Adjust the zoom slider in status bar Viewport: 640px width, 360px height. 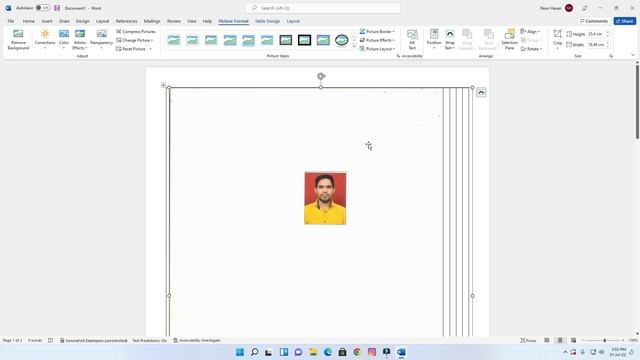pos(604,340)
